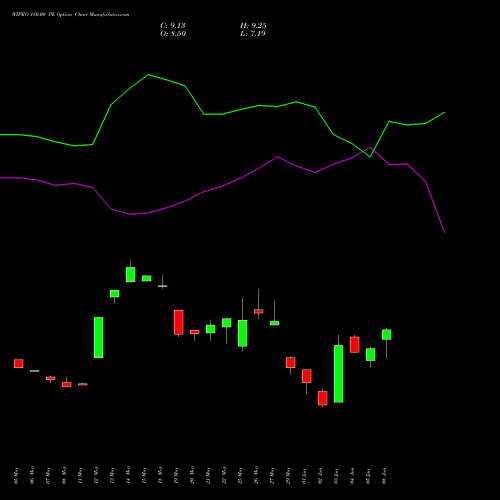500x500 pixels.
Task: Click the '03 Jun' date label
Action: tap(337, 476)
